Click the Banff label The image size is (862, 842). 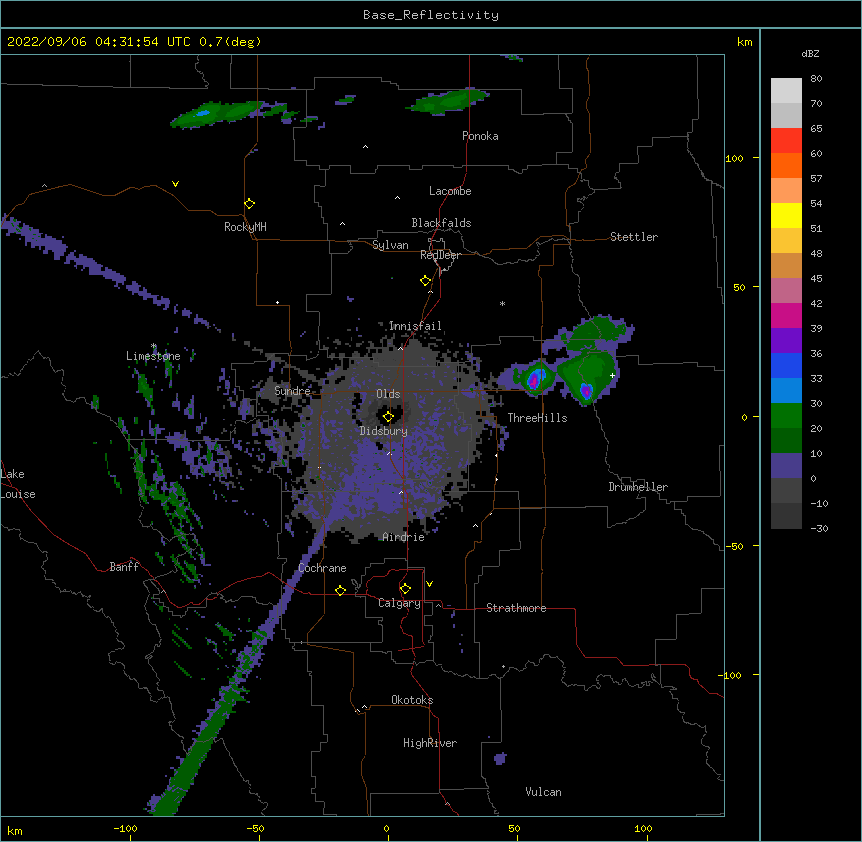(x=124, y=567)
